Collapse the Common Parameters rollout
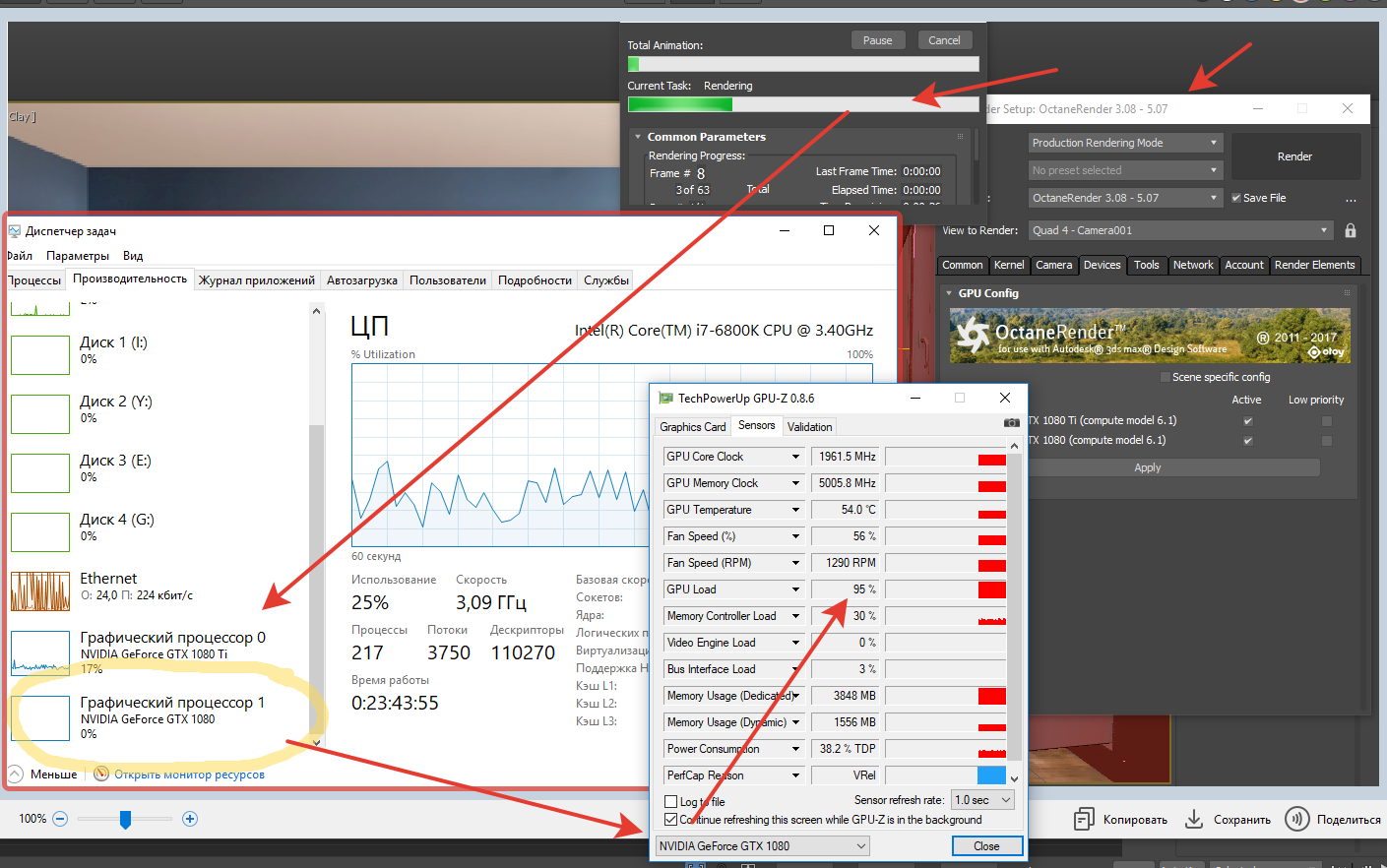 pyautogui.click(x=638, y=137)
